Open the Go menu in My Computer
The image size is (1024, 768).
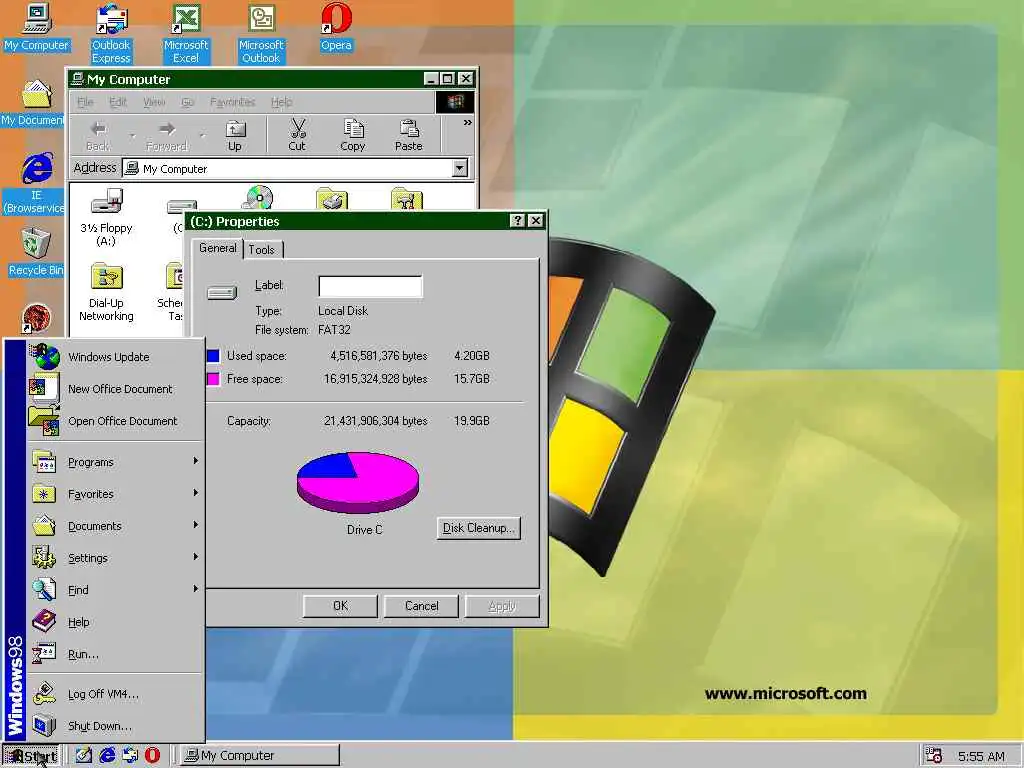(x=187, y=102)
